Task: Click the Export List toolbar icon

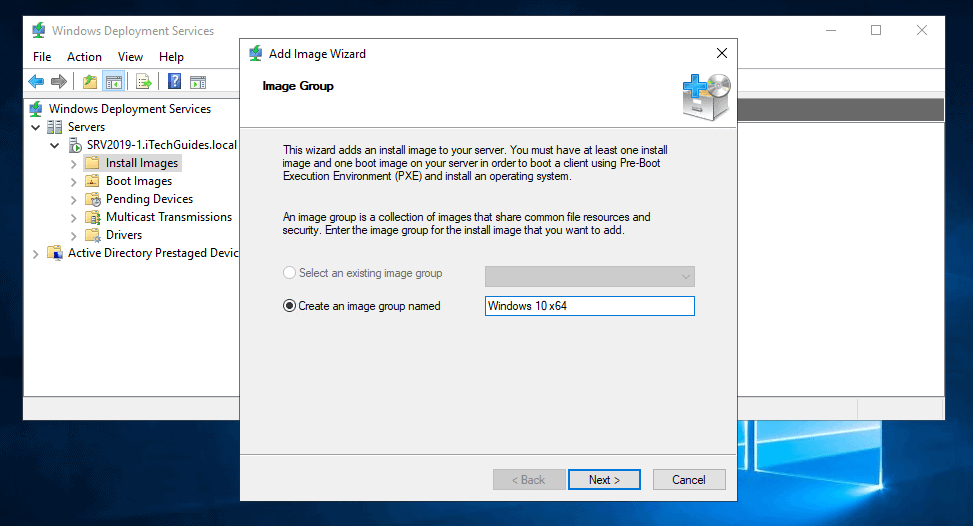Action: 143,82
